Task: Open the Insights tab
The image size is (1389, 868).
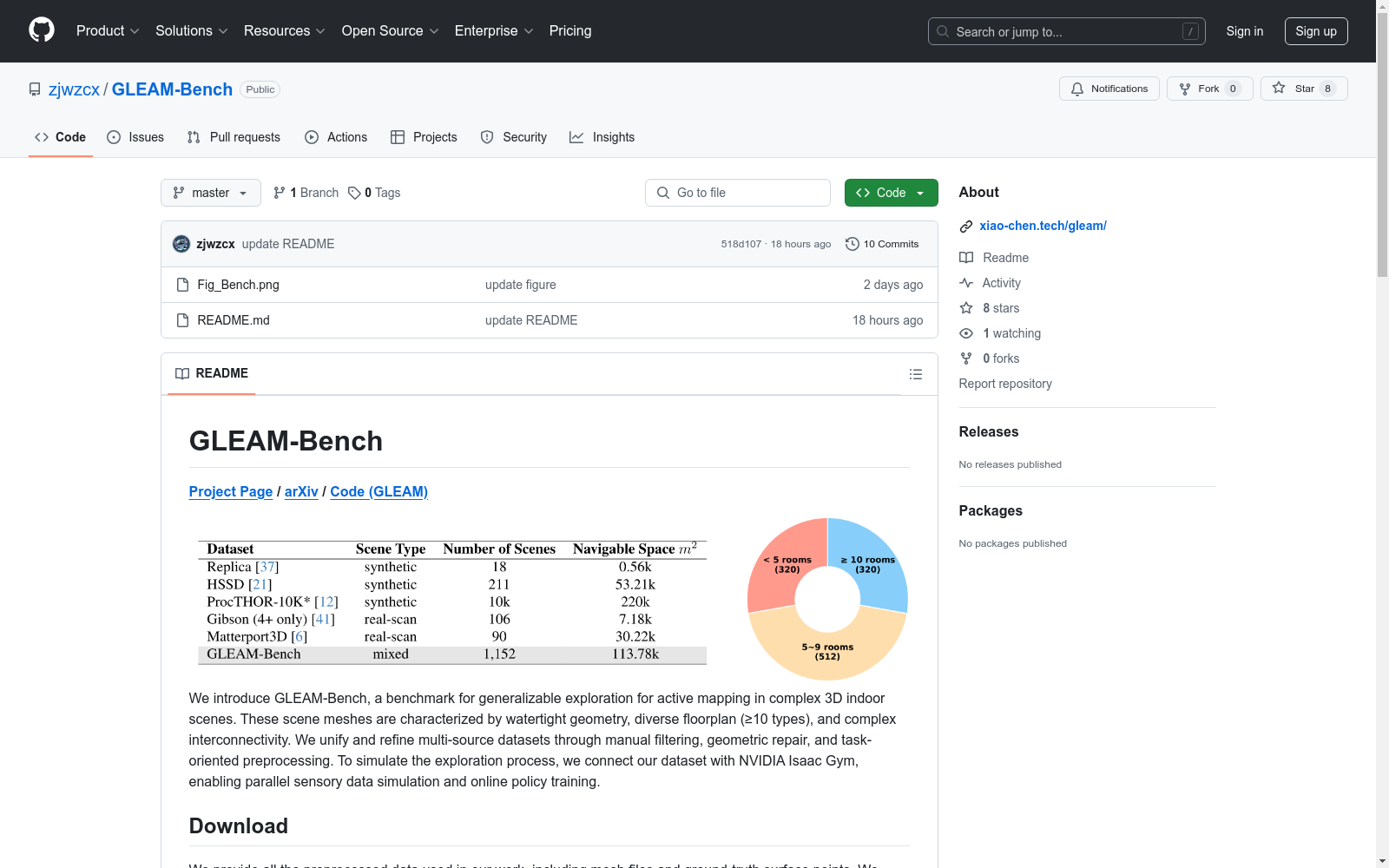Action: 602,137
